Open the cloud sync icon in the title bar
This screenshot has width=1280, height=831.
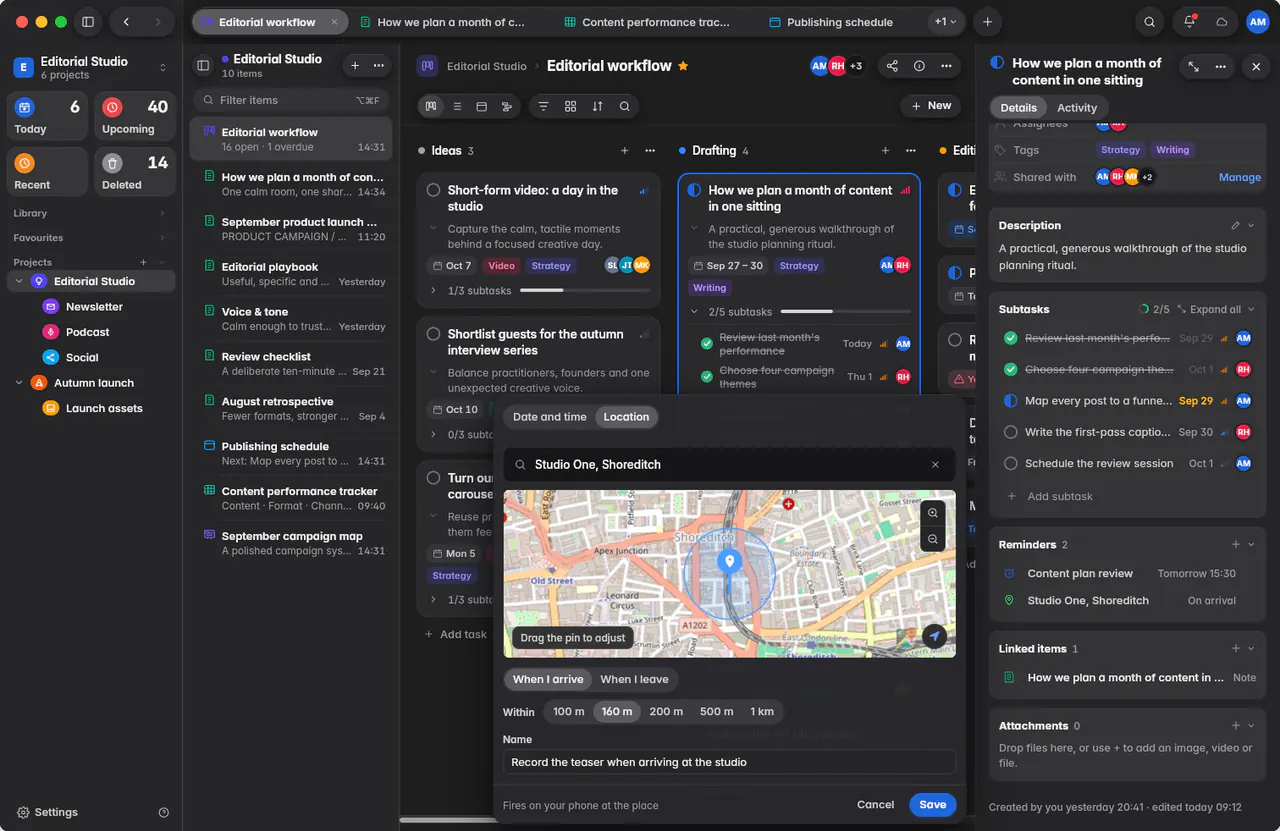click(1221, 22)
